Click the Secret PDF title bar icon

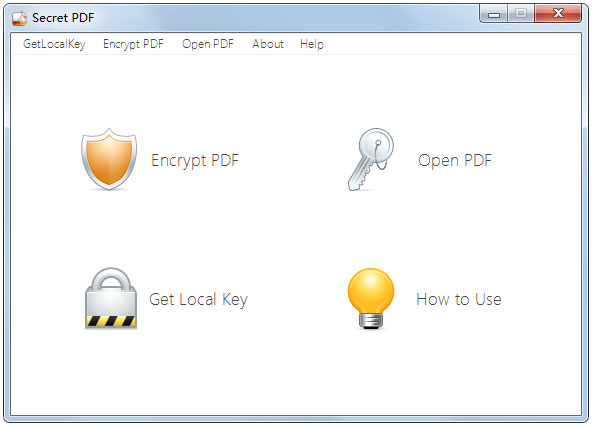19,18
